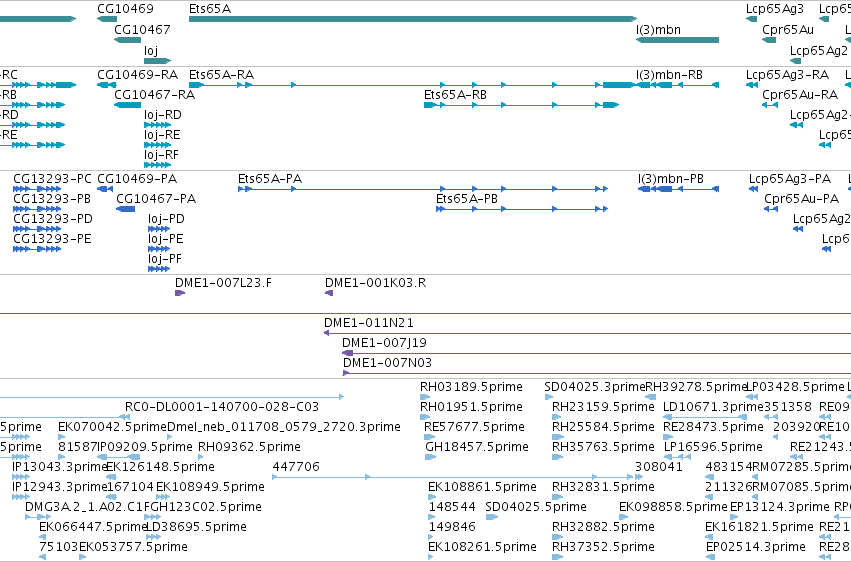The width and height of the screenshot is (851, 562).
Task: Select the Cpr65Au-RA transcript
Action: coord(770,105)
